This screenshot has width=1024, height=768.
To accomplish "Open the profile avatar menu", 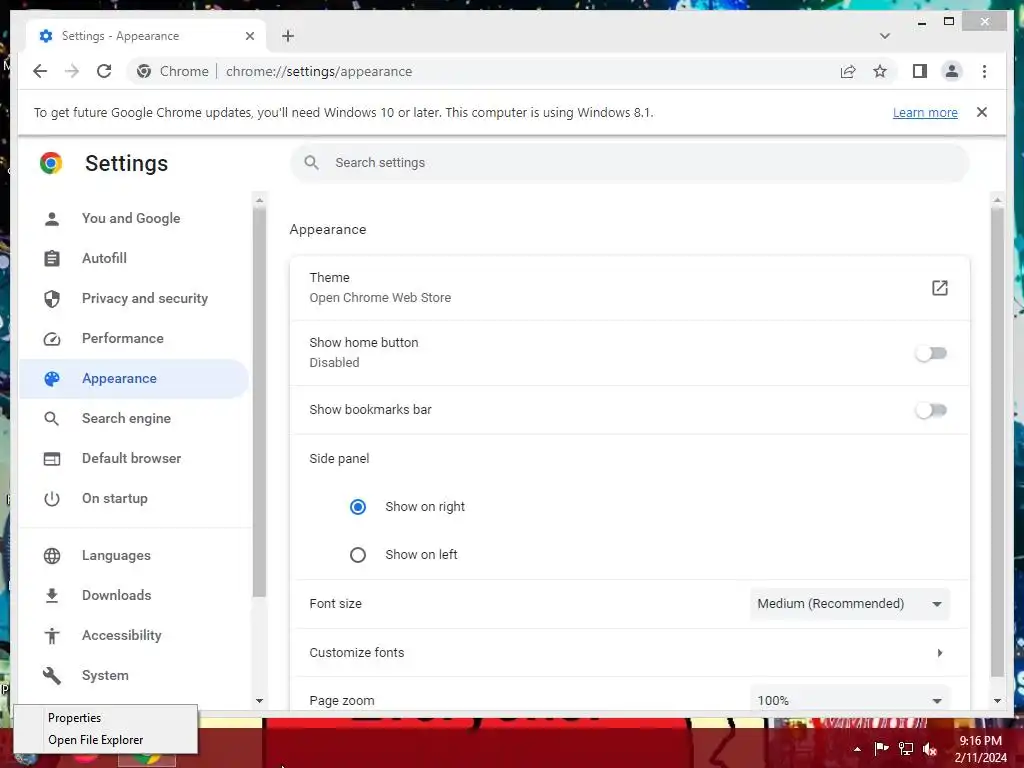I will (952, 71).
